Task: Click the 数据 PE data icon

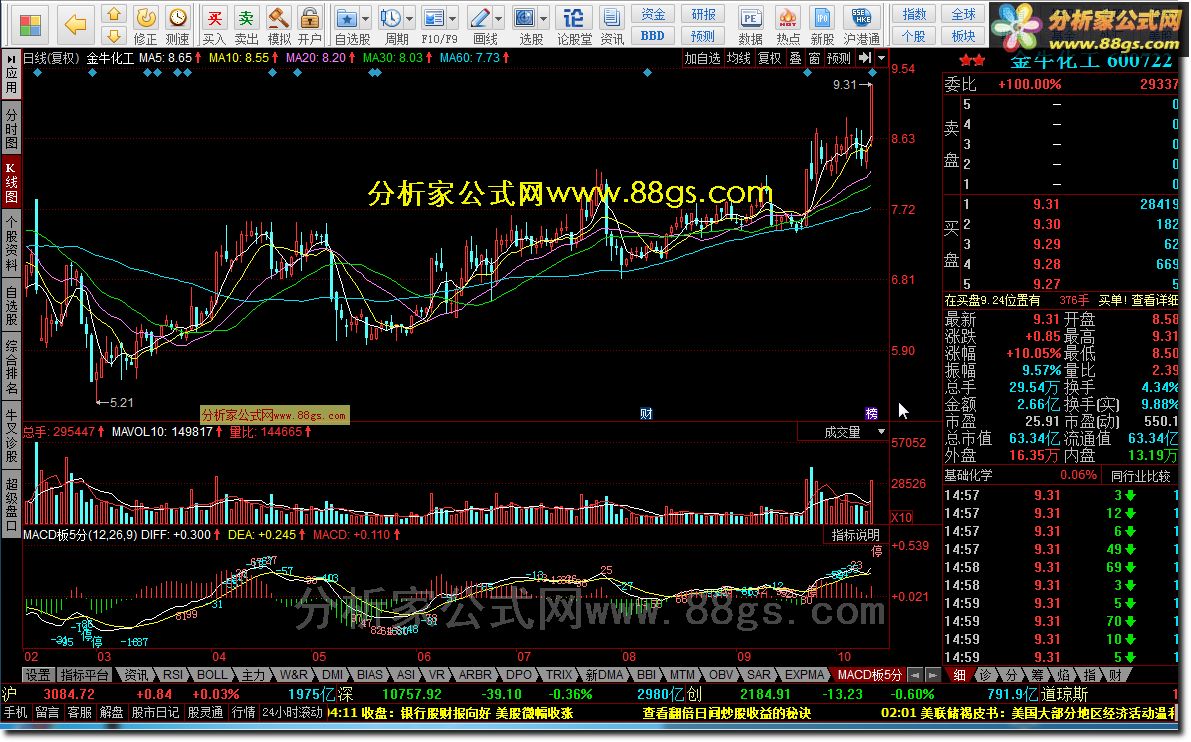Action: click(x=750, y=17)
